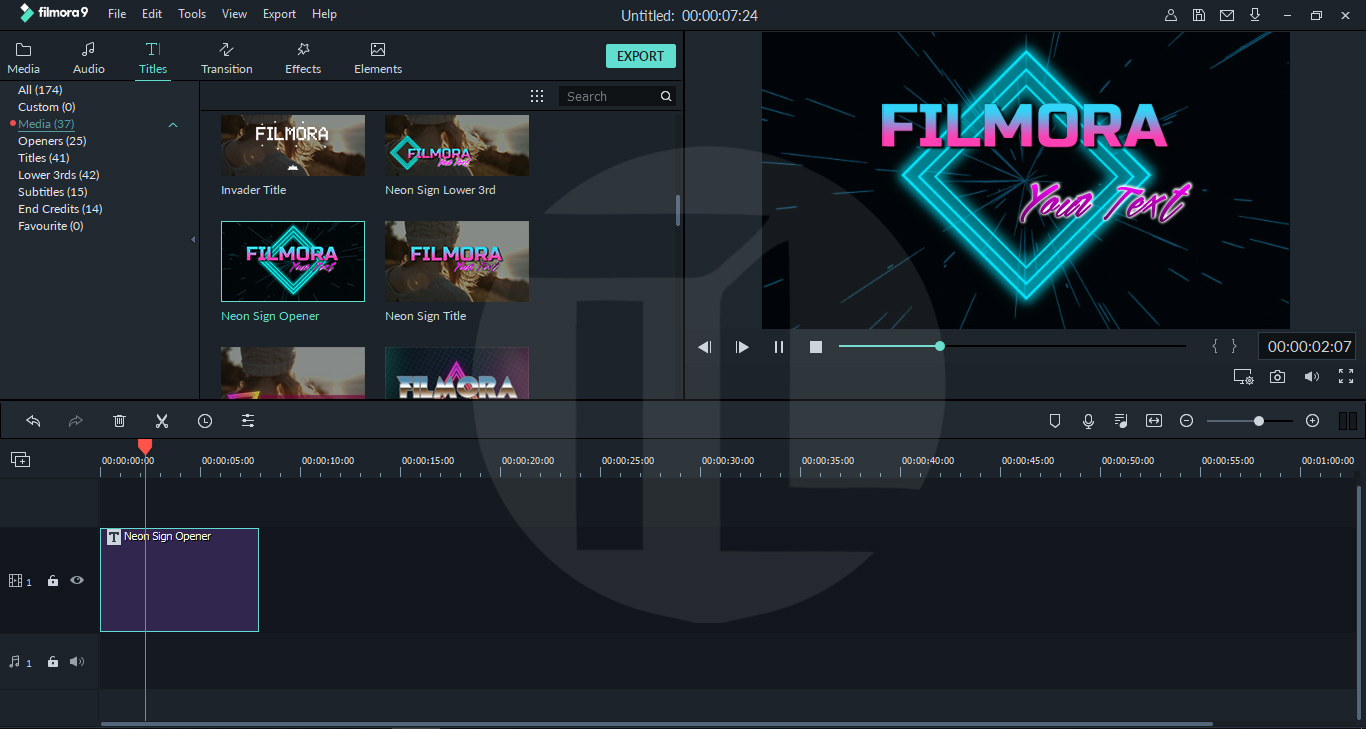Switch to the Effects tab

[303, 58]
